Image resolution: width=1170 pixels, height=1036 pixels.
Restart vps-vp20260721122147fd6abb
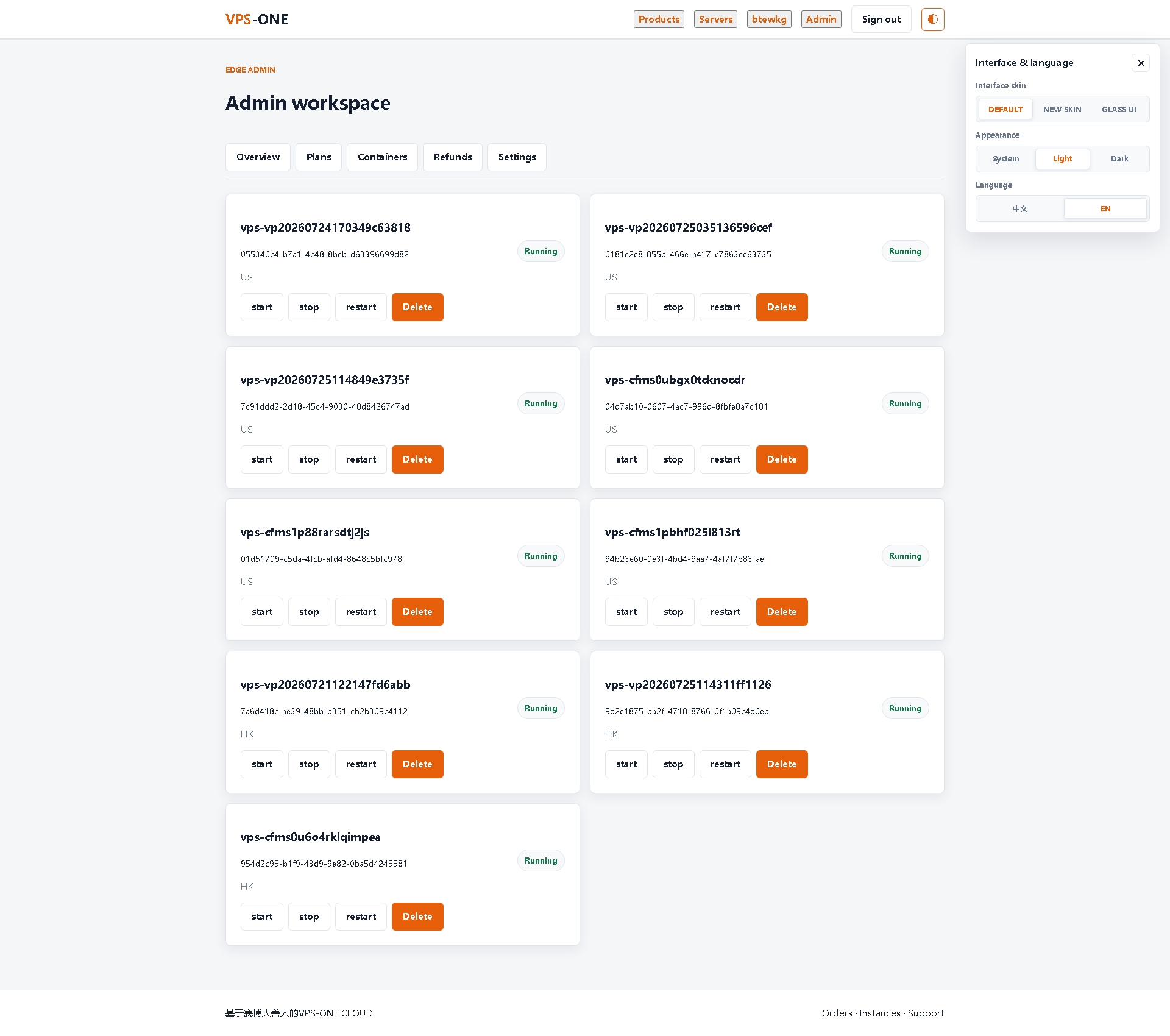click(361, 764)
